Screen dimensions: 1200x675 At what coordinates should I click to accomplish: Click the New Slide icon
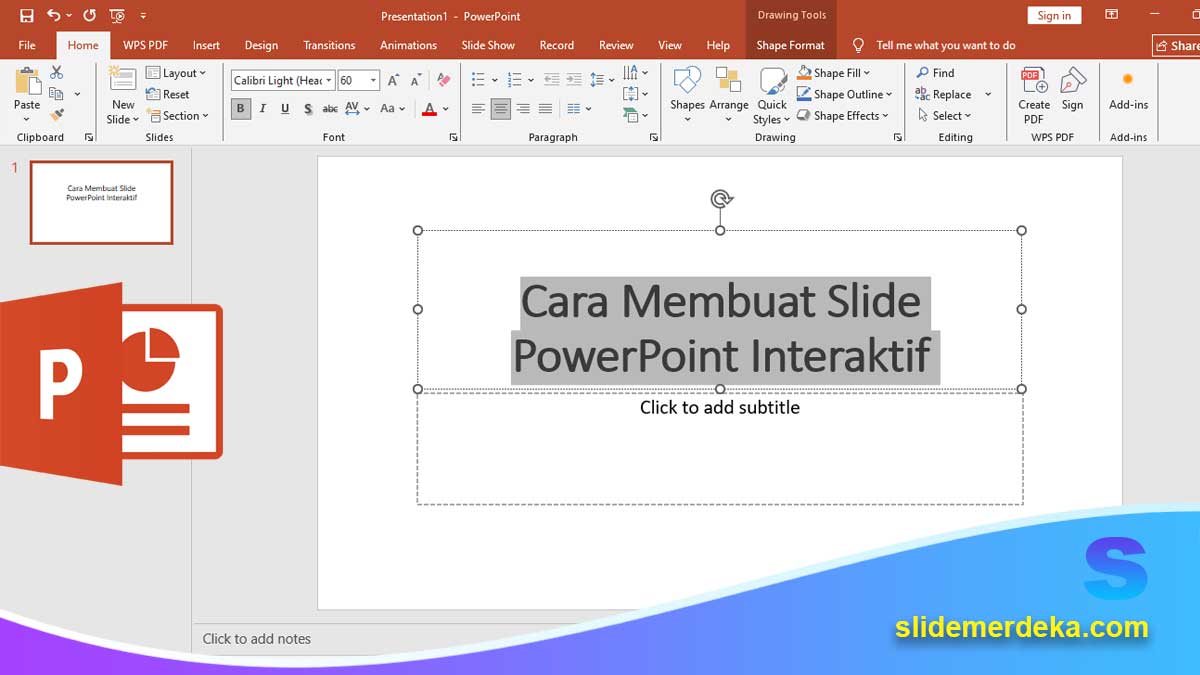123,80
